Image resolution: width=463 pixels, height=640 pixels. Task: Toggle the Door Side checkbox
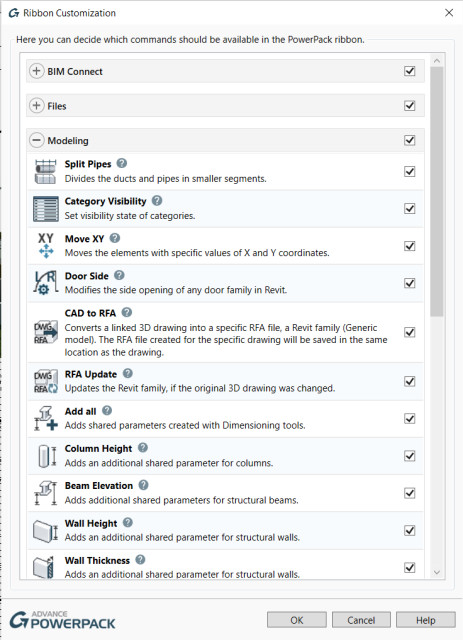point(410,283)
